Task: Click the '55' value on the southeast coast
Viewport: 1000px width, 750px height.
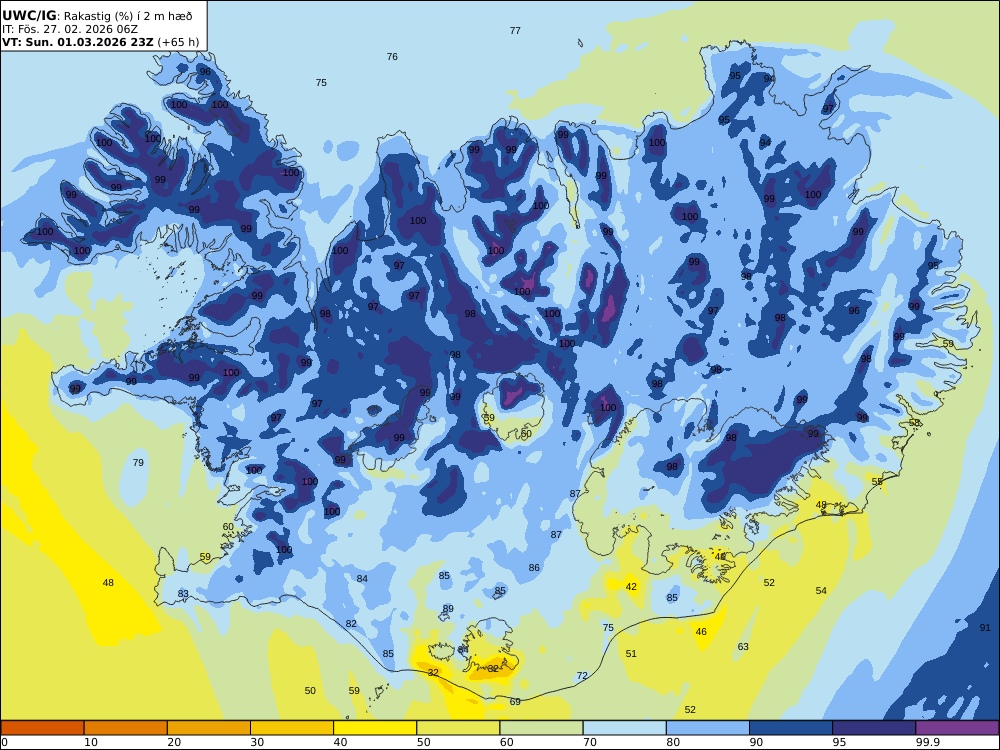Action: [878, 482]
